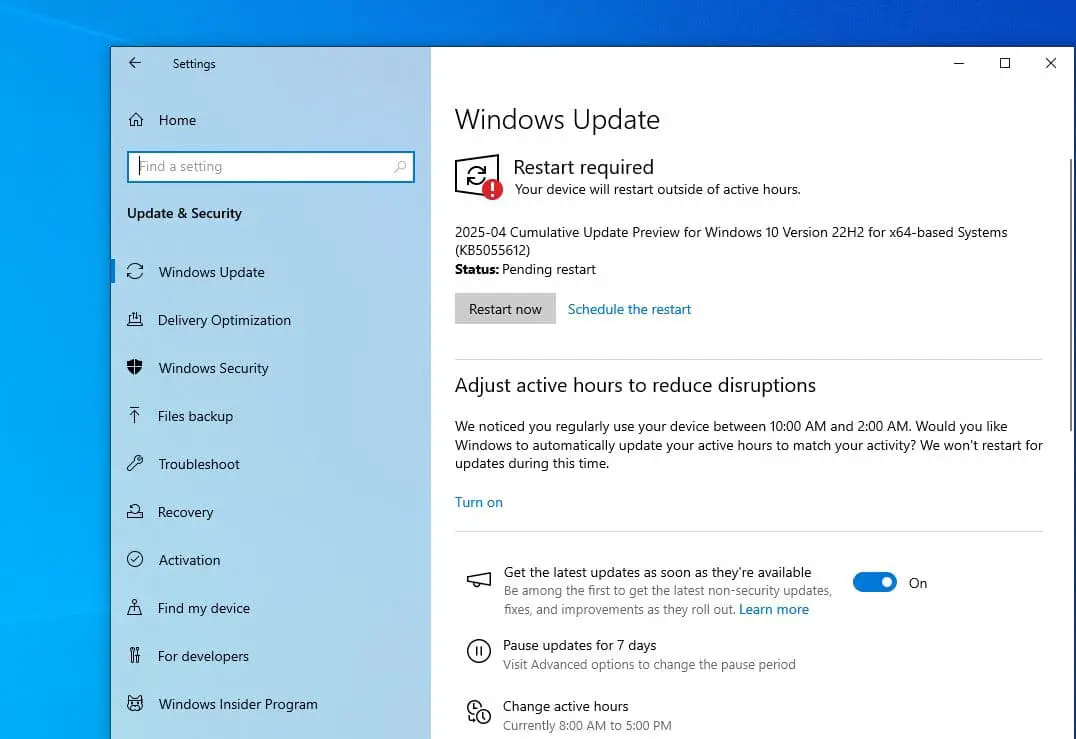Click the pause updates circle icon
Viewport: 1076px width, 739px height.
[x=479, y=650]
